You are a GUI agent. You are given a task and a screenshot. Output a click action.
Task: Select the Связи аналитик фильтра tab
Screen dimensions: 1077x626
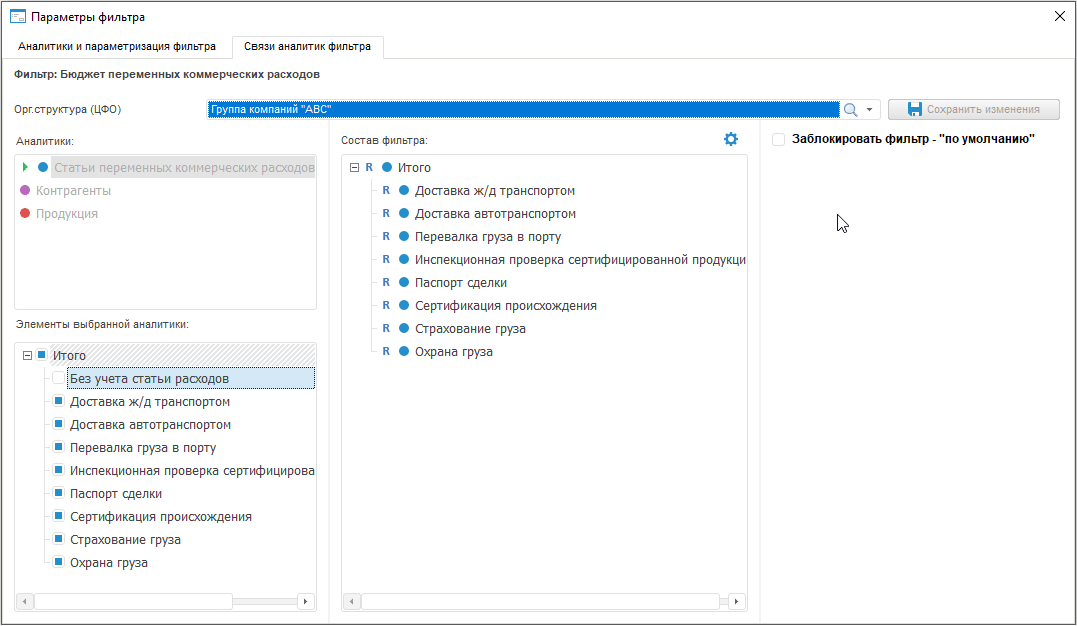pyautogui.click(x=307, y=46)
